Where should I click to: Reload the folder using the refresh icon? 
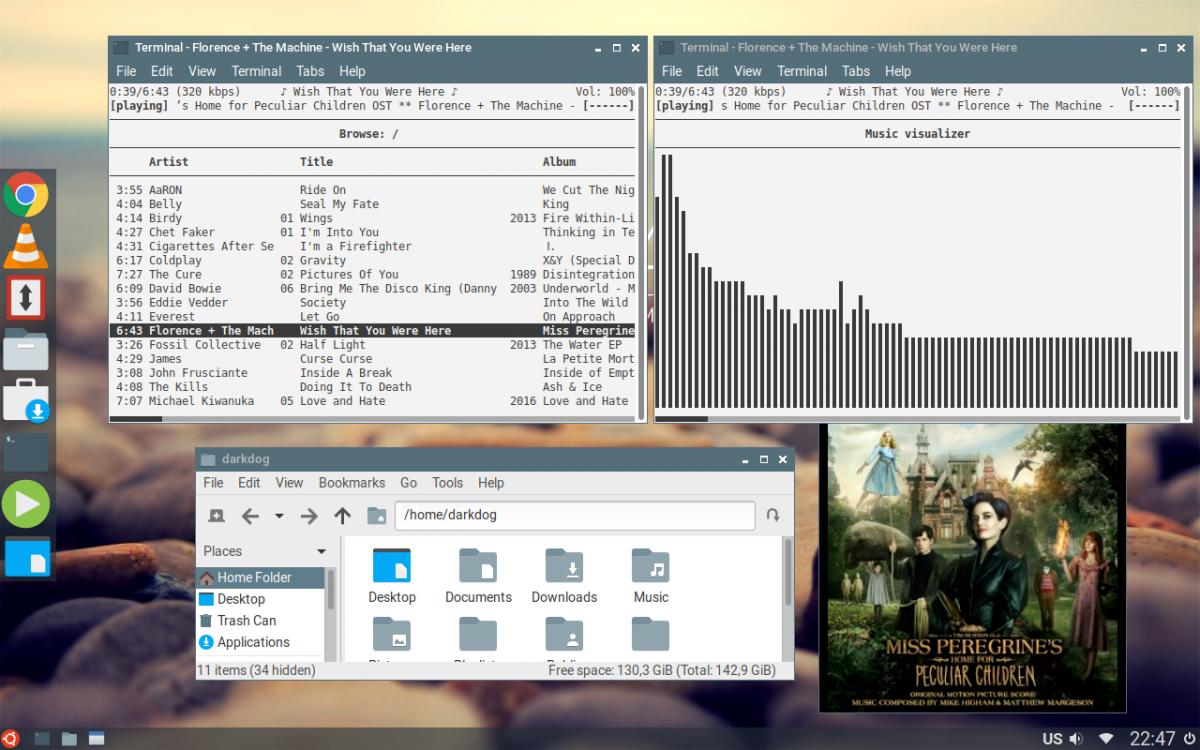pyautogui.click(x=773, y=515)
